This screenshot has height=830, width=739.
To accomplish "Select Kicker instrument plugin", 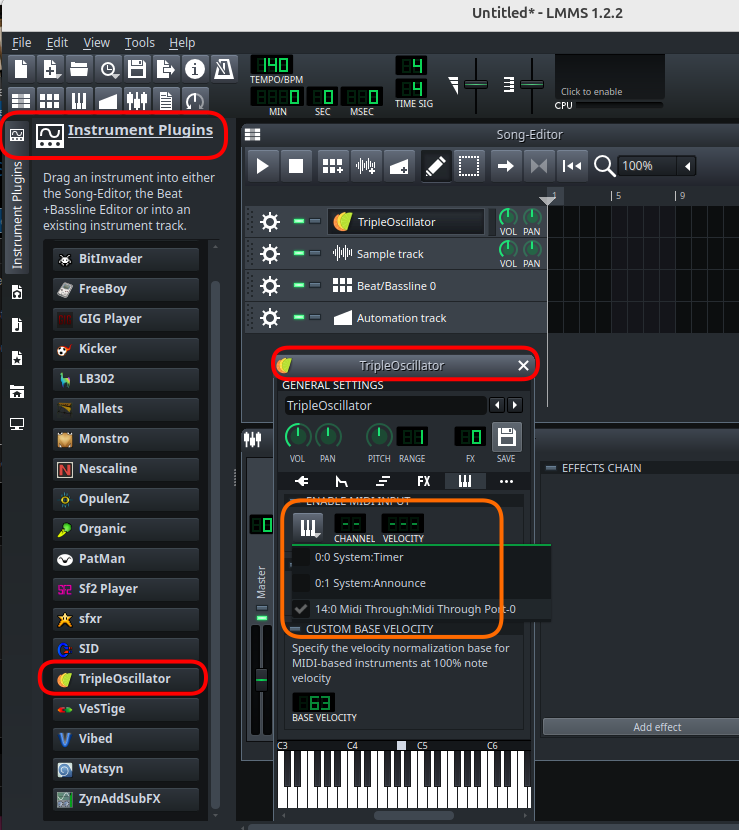I will (126, 349).
